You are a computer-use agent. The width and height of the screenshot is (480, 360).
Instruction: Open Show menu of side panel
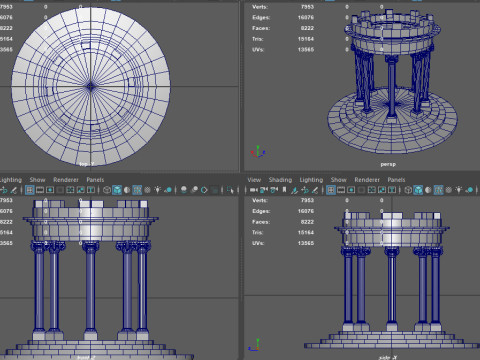(x=338, y=180)
